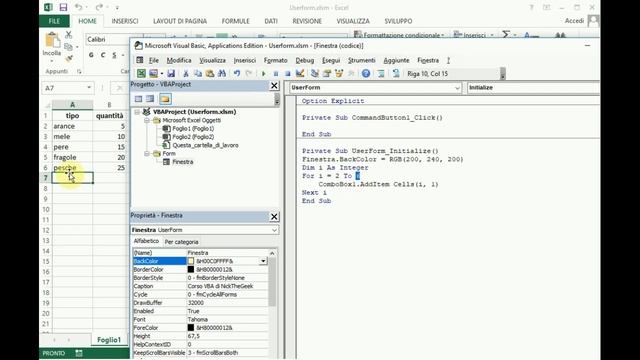Open the UserForm object dropdown in code window
The width and height of the screenshot is (640, 360).
[457, 88]
